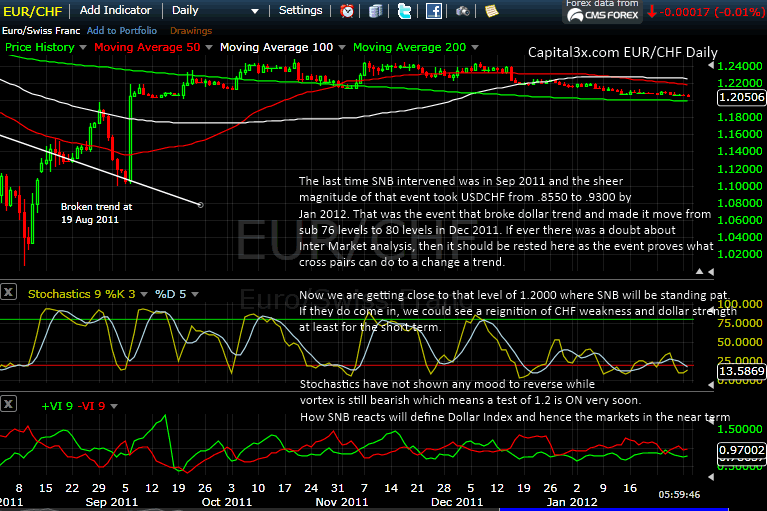
Task: Select the Moving Average 200 label
Action: pos(409,47)
